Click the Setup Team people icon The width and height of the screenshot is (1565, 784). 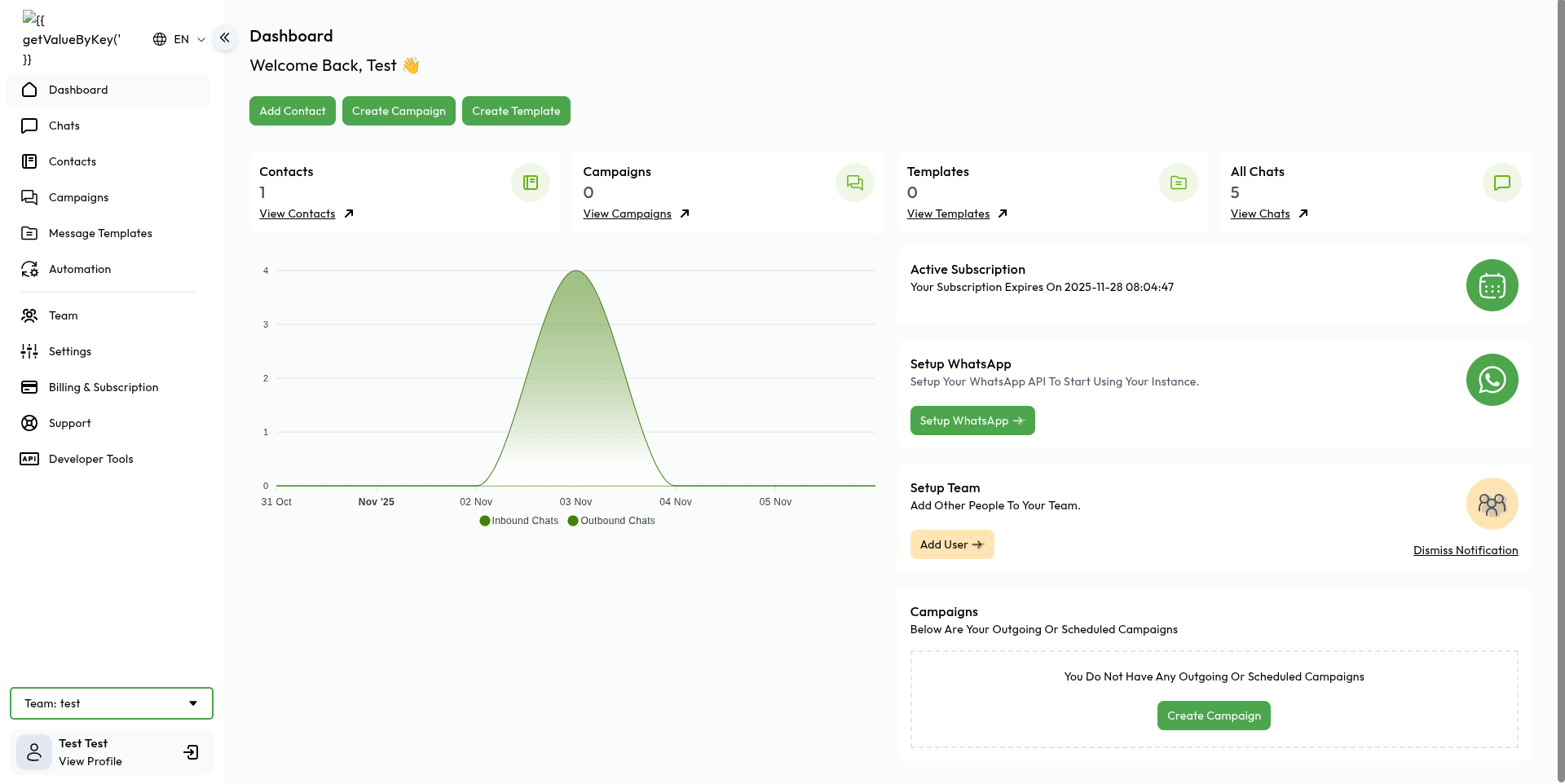[1492, 504]
